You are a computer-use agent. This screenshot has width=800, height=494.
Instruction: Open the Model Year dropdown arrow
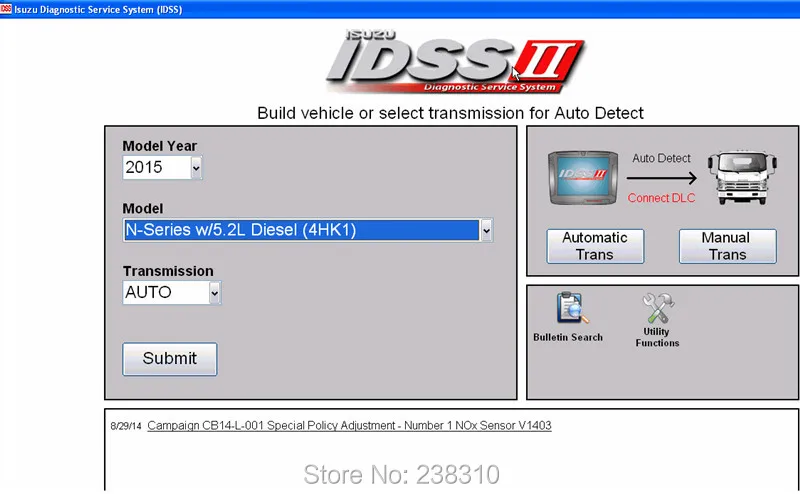pos(196,167)
